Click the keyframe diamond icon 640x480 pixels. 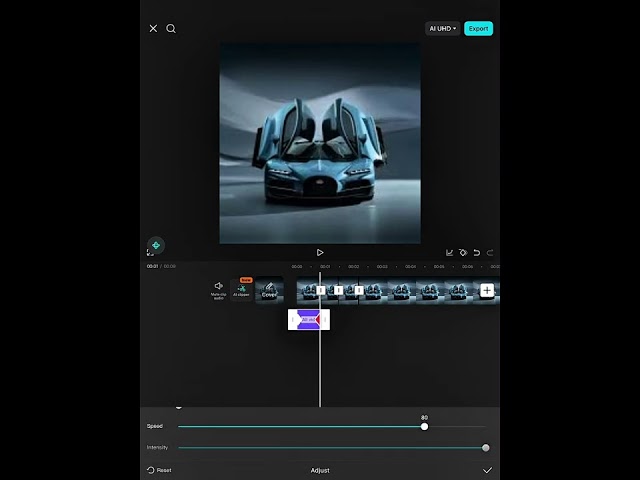pos(463,253)
